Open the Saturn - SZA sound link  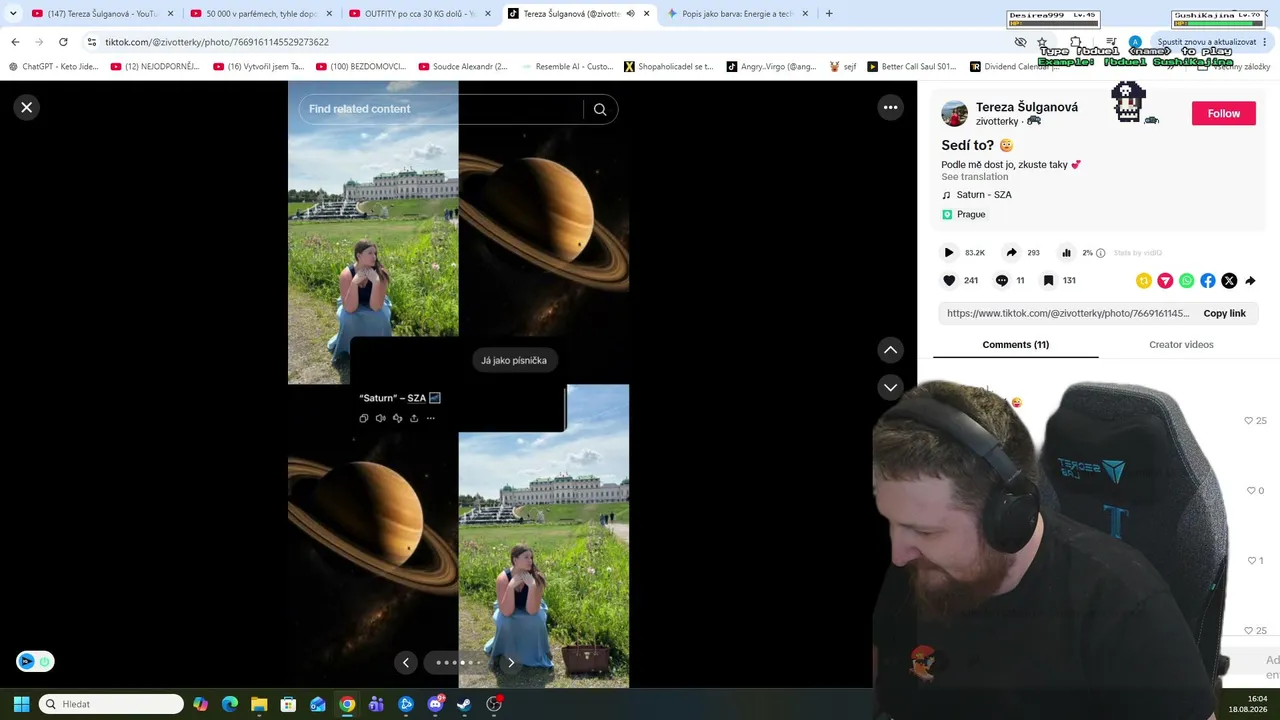tap(984, 195)
